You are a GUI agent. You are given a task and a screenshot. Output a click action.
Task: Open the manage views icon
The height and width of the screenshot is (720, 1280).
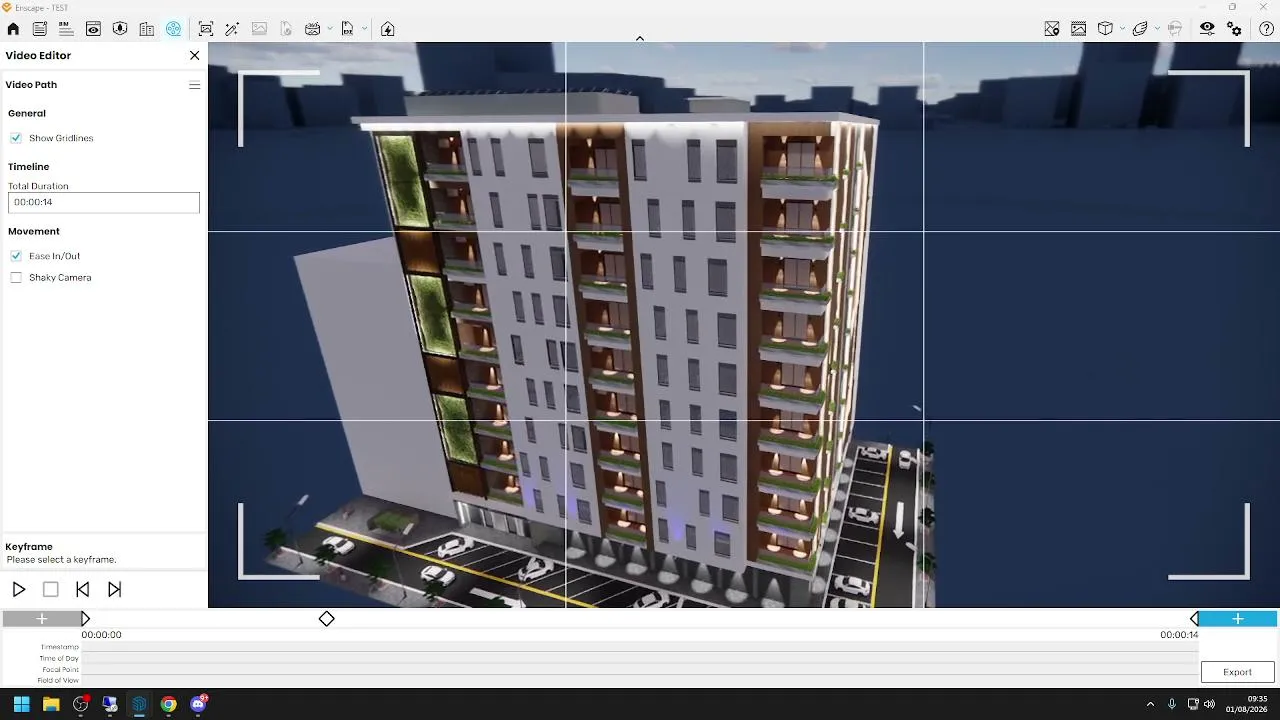[x=93, y=29]
